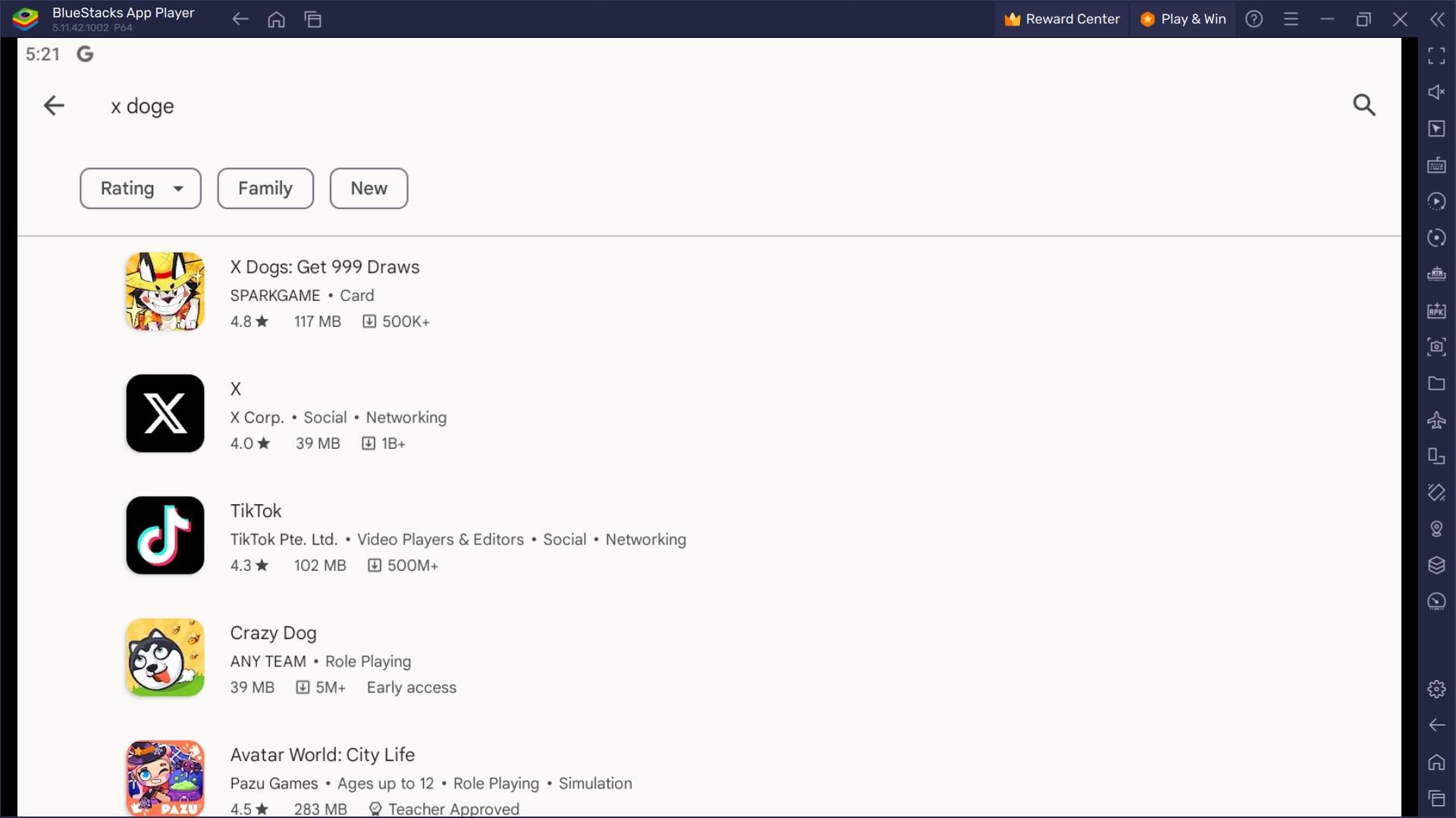This screenshot has height=818, width=1456.
Task: Open the keyboard controls icon in sidebar
Action: [x=1436, y=165]
